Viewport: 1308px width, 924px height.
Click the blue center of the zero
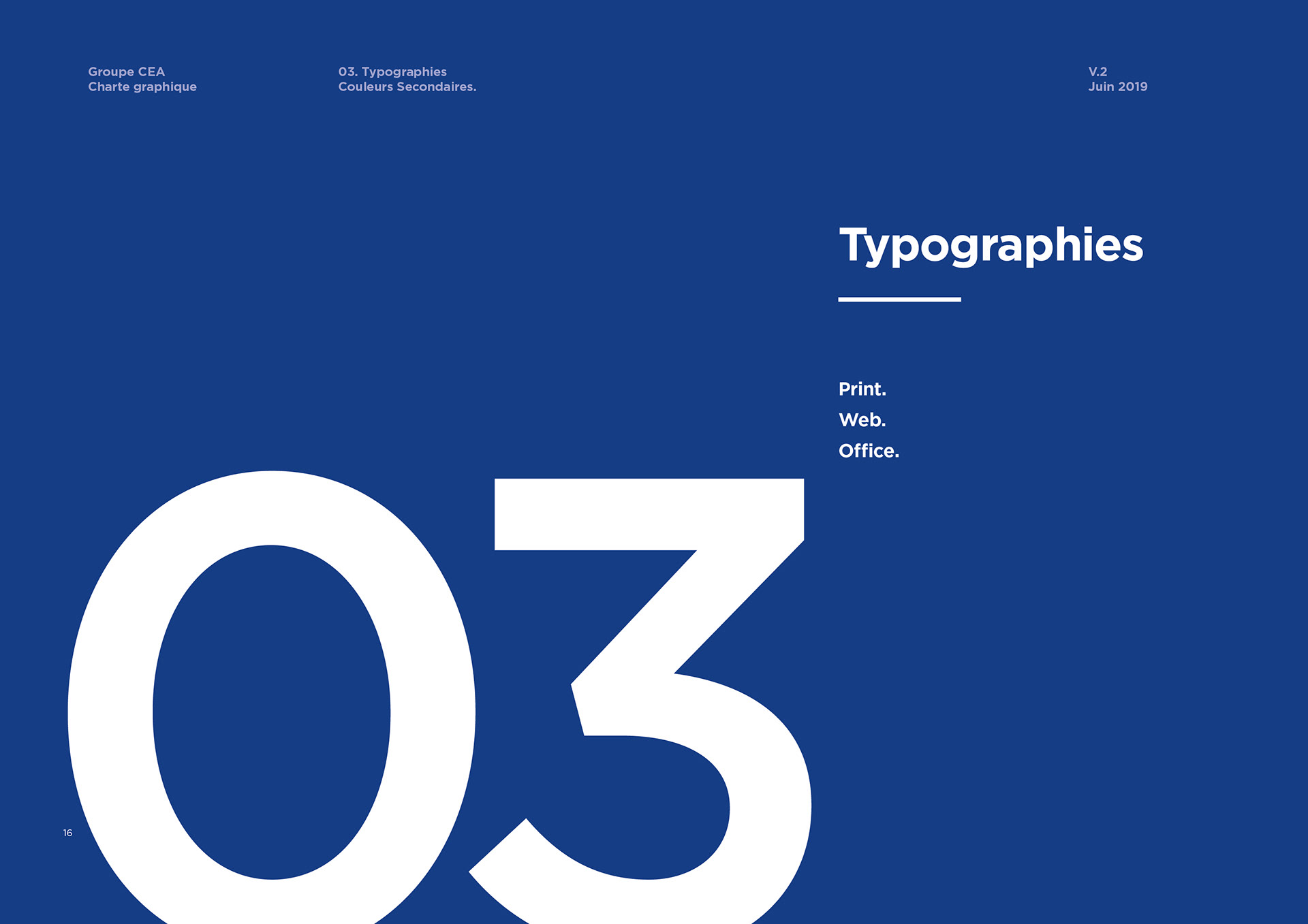(x=271, y=712)
